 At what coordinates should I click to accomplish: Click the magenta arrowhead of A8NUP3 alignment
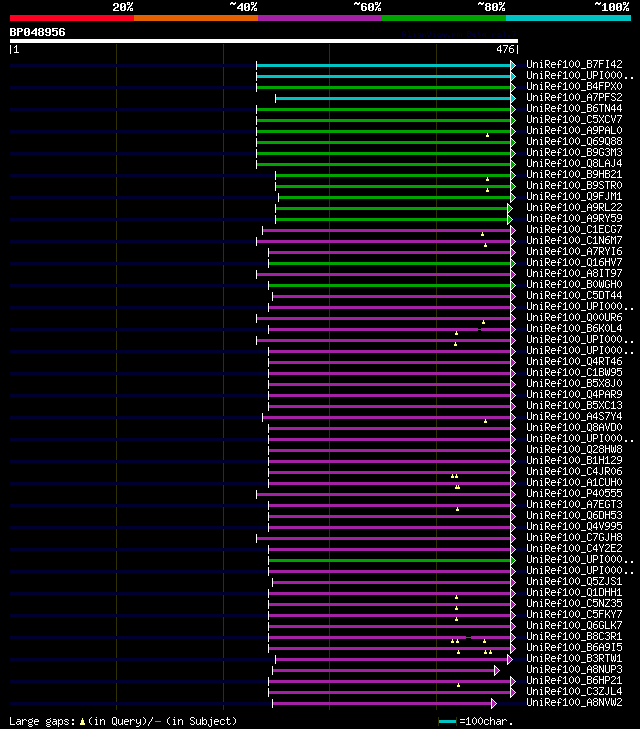point(497,670)
